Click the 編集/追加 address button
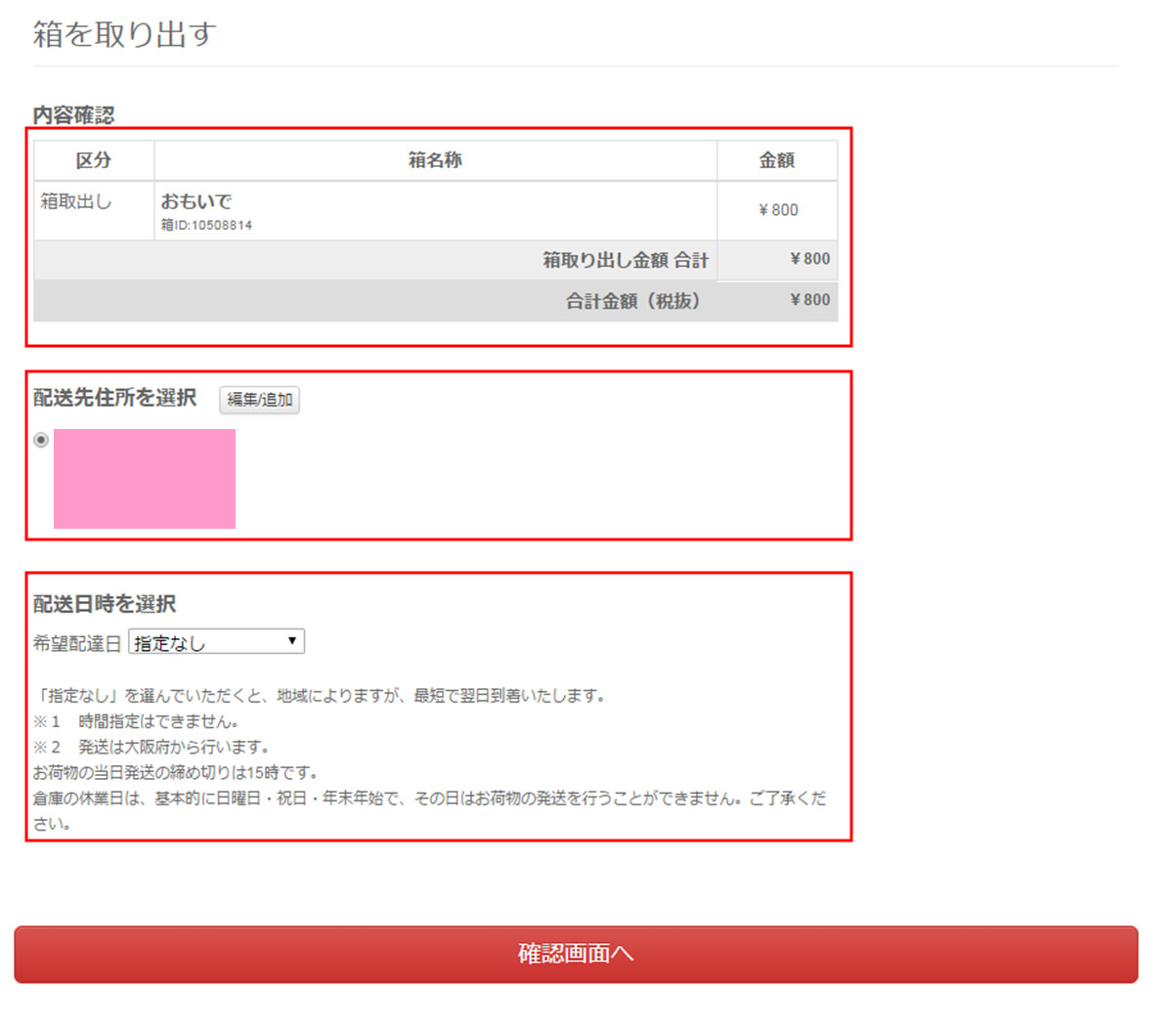The image size is (1173, 1036). pos(259,400)
